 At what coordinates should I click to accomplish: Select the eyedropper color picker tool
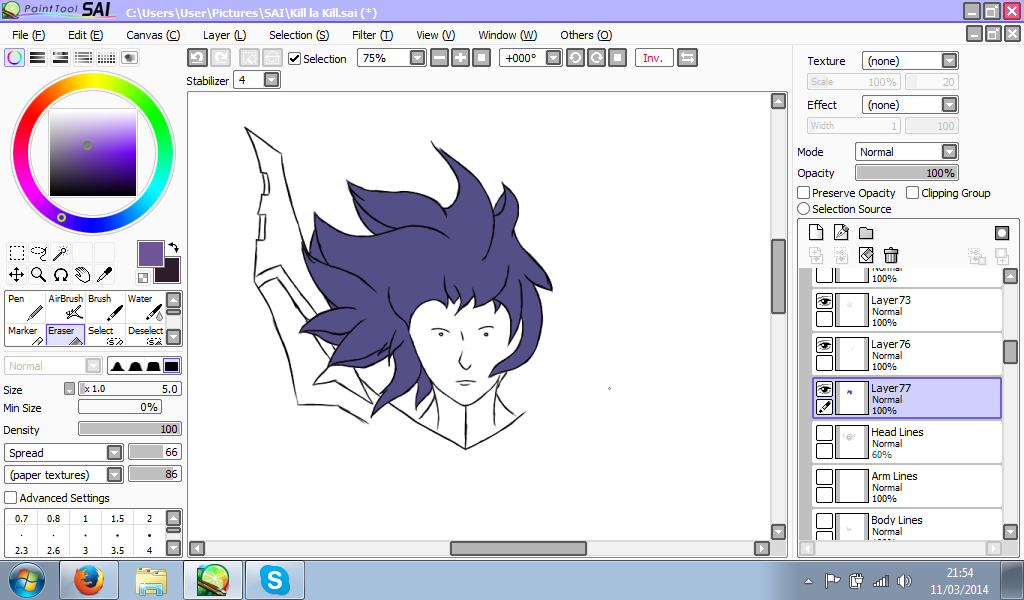(x=104, y=275)
